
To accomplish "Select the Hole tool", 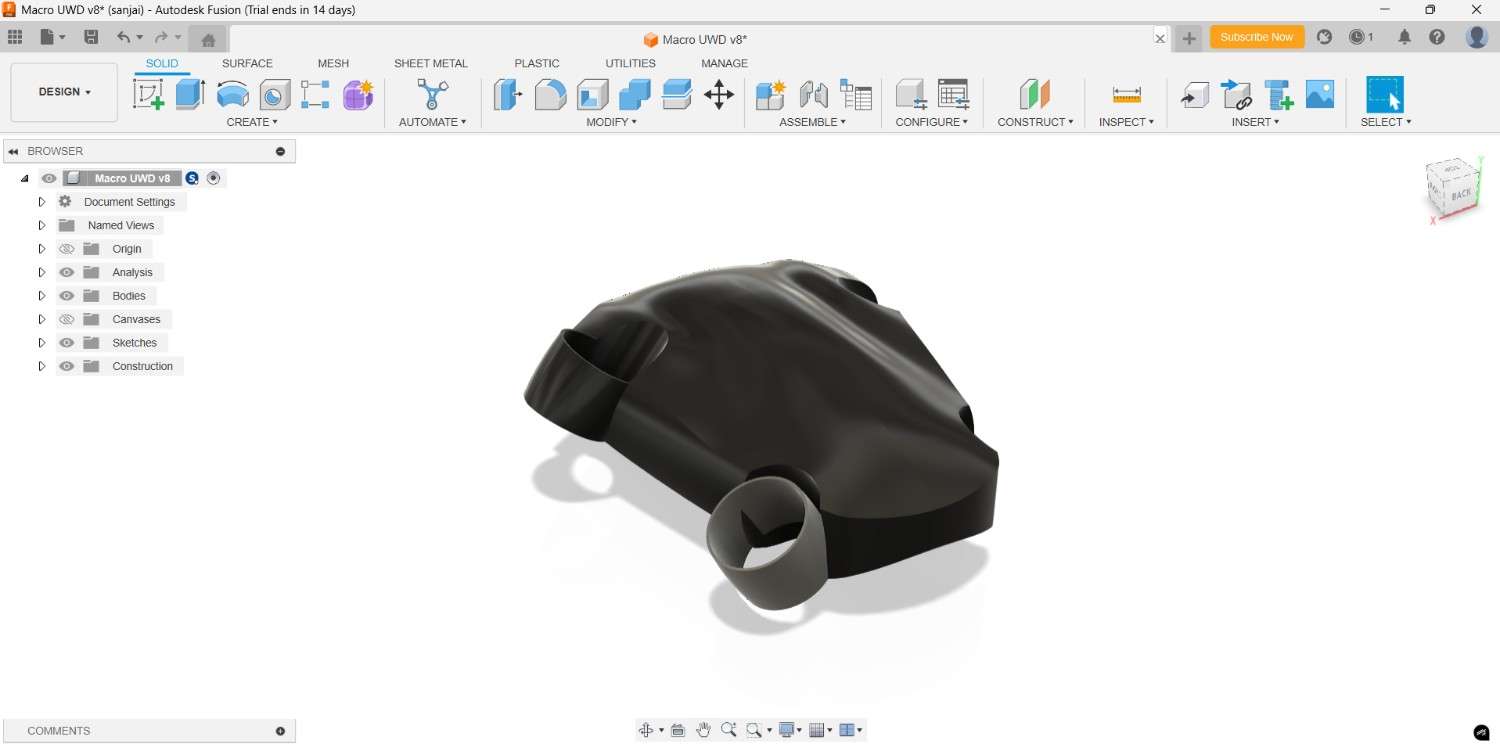I will 274,95.
